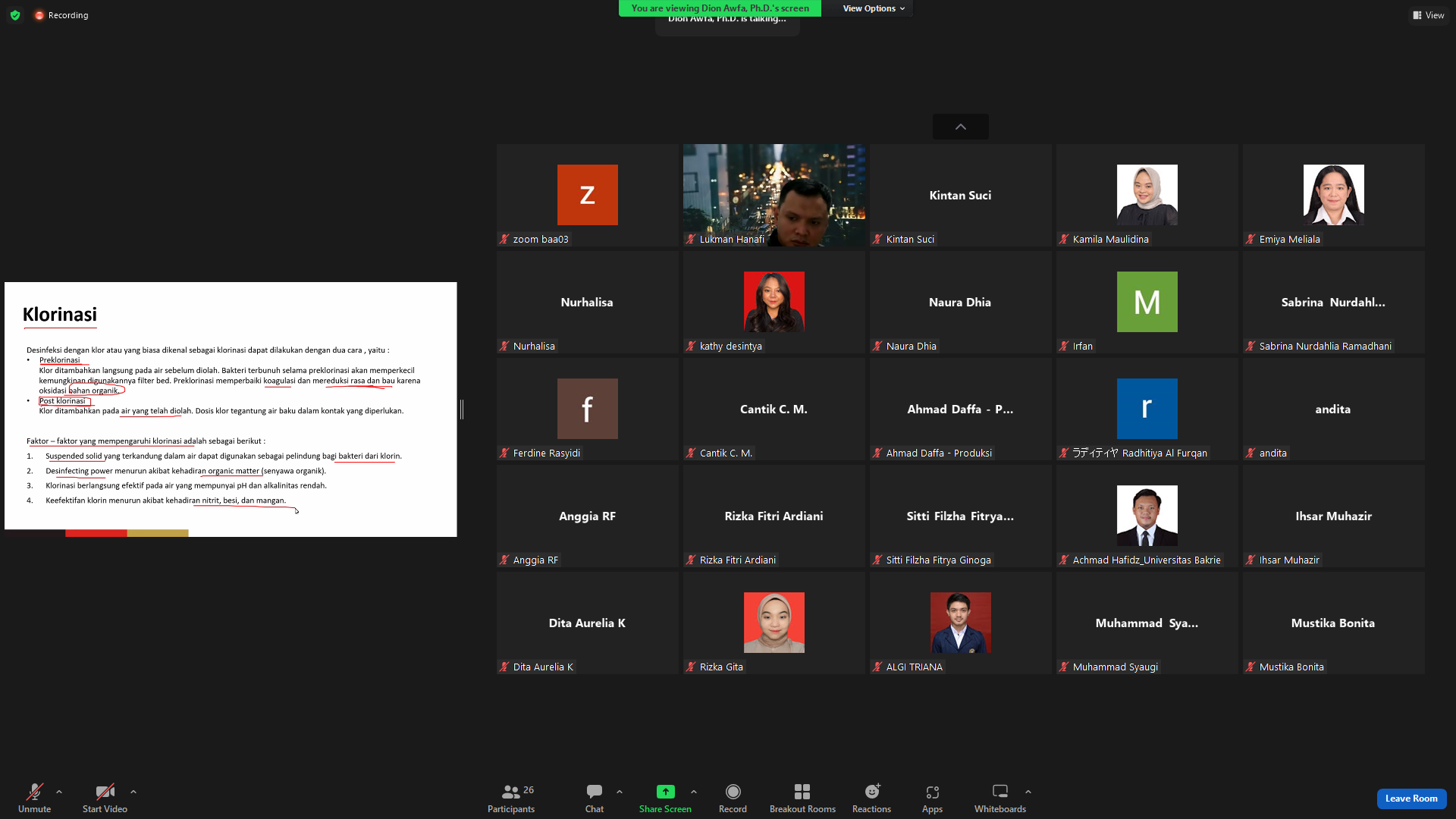Image resolution: width=1456 pixels, height=819 pixels.
Task: Click 'Post klorinasi' text on the slide
Action: pos(62,400)
